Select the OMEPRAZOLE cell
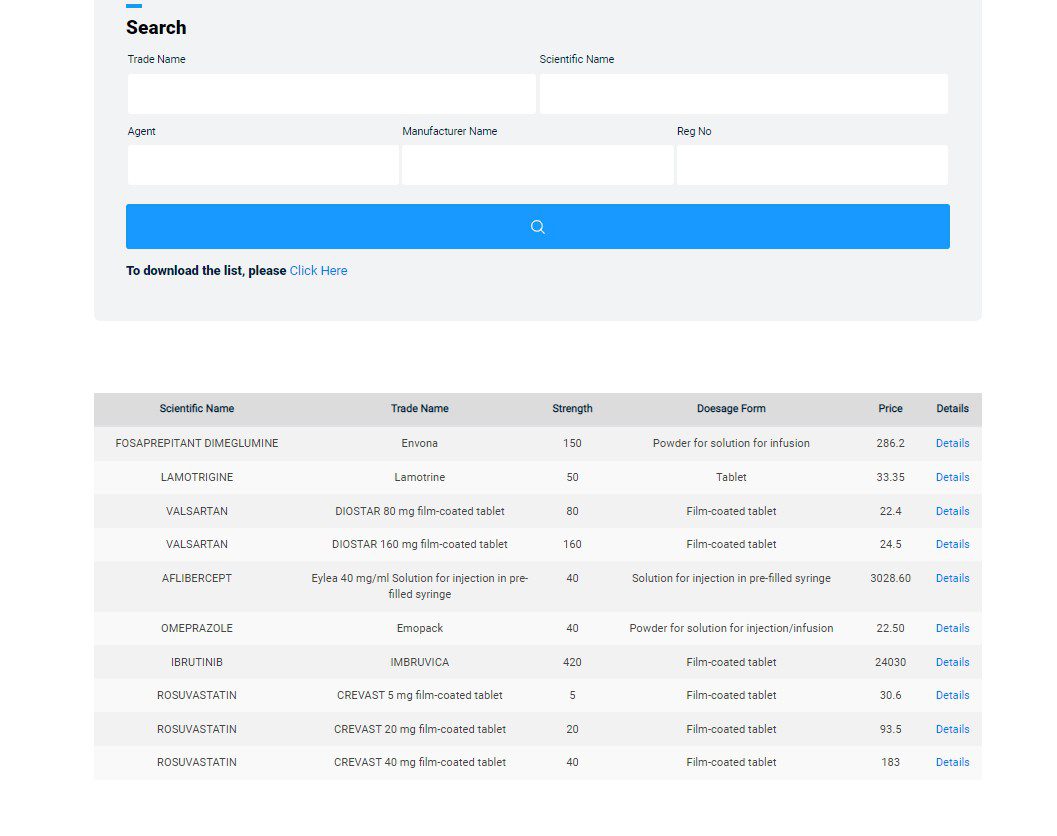Screen dimensions: 1057x836 coord(197,628)
